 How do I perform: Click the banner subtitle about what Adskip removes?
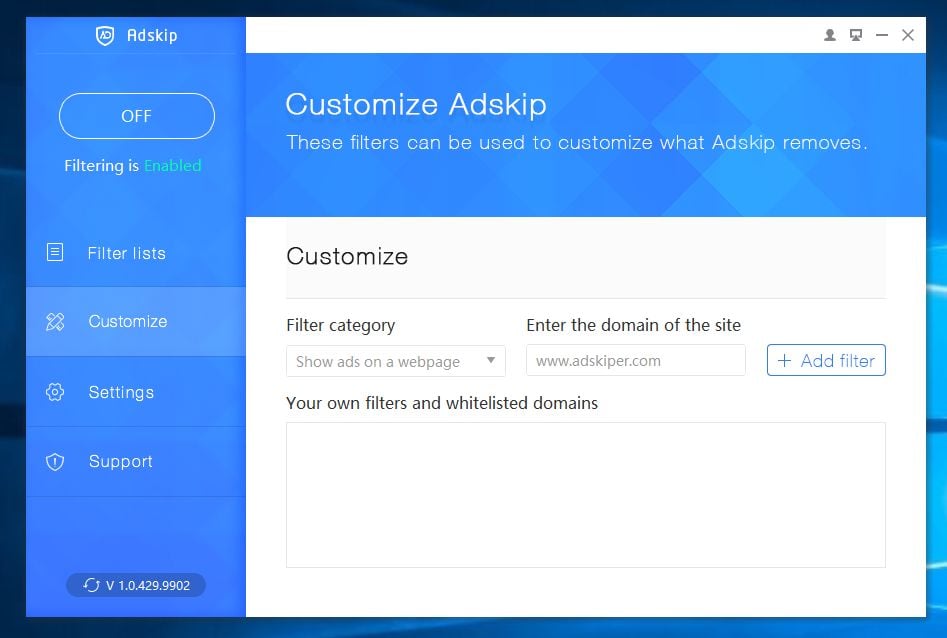pyautogui.click(x=577, y=143)
